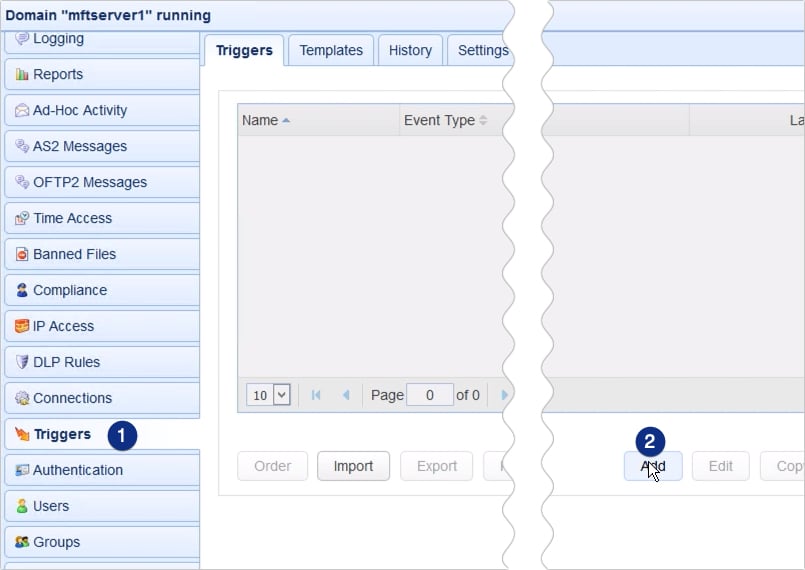Screen dimensions: 805x570
Task: Click the Users person icon
Action: [22, 506]
